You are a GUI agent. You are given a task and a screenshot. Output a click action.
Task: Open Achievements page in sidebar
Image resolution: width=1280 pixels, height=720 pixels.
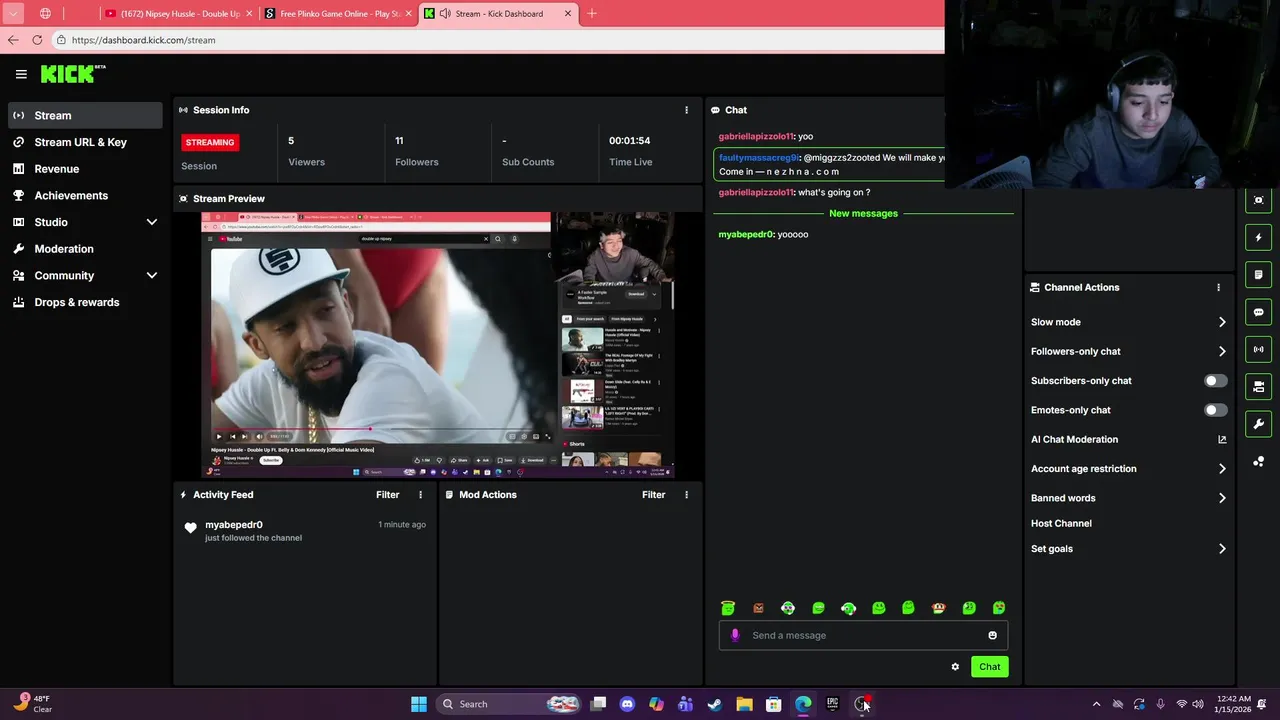pos(85,195)
